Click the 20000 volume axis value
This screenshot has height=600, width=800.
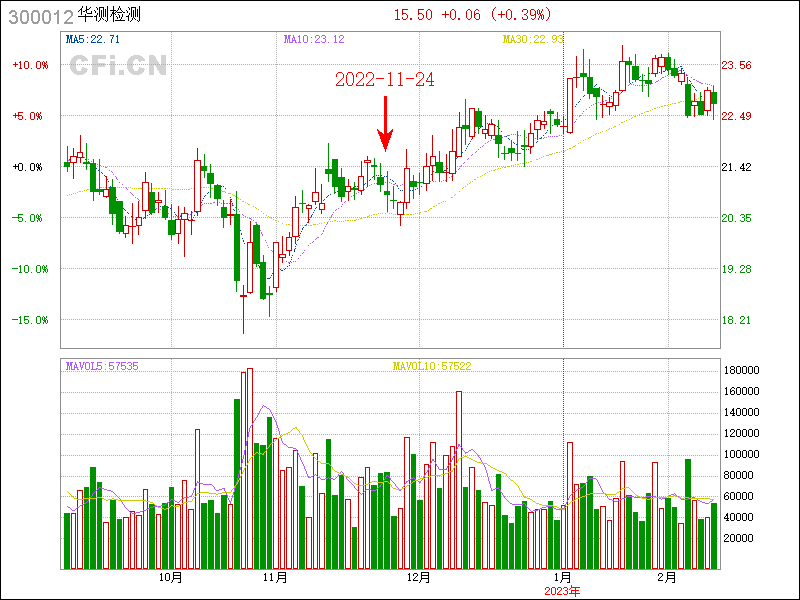point(739,538)
